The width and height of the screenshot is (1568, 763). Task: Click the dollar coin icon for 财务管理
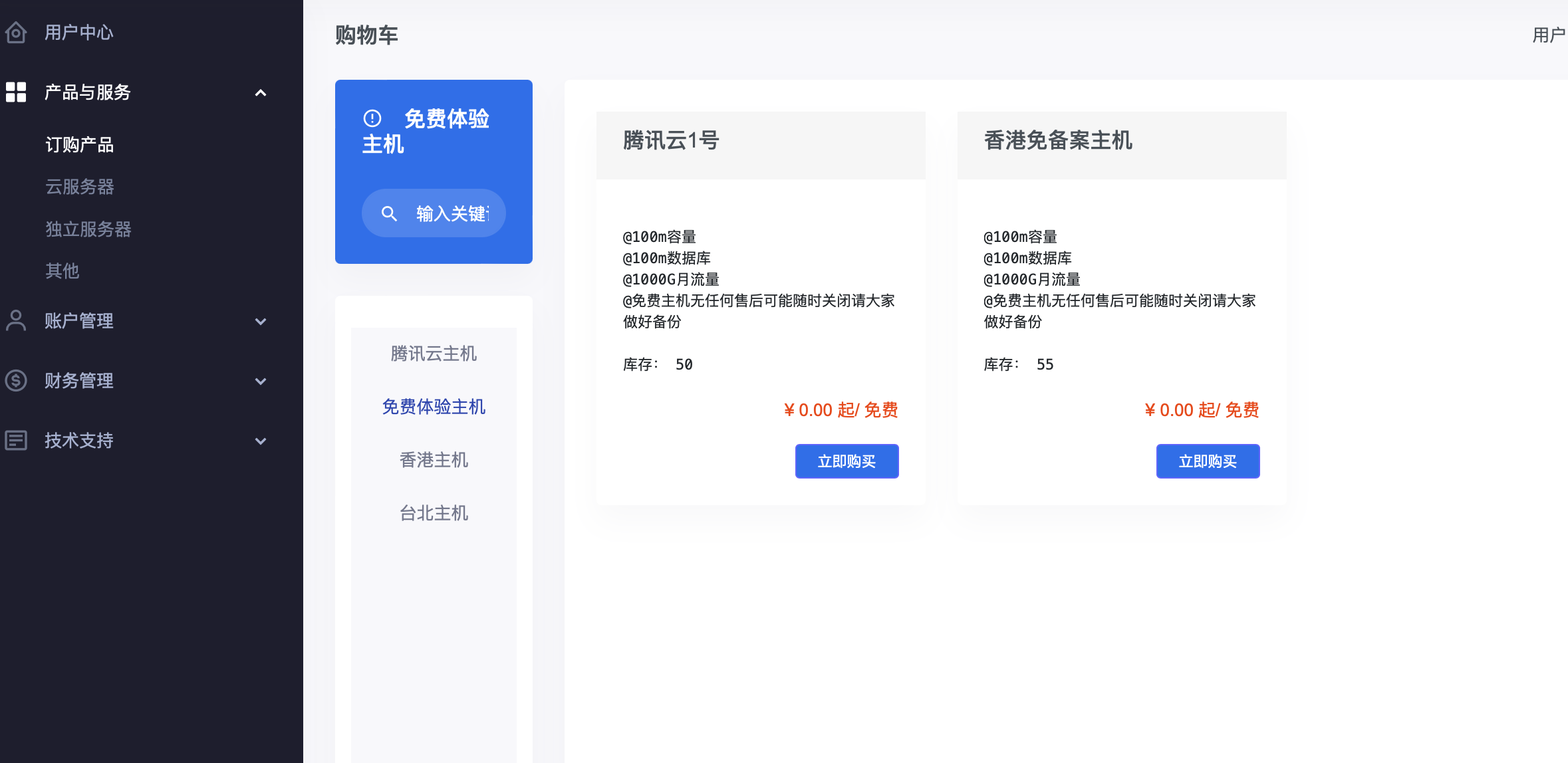point(16,381)
